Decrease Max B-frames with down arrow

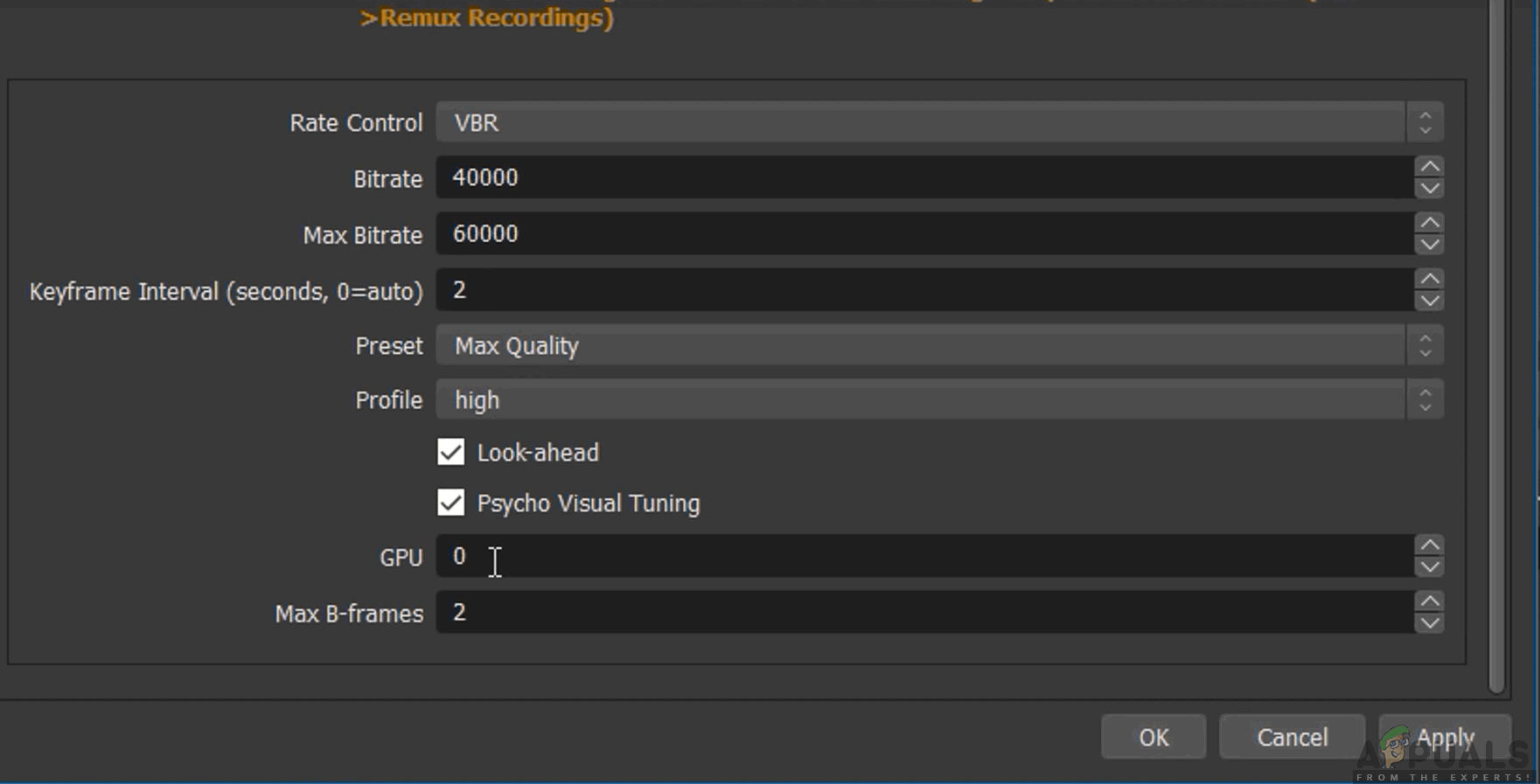pyautogui.click(x=1429, y=623)
